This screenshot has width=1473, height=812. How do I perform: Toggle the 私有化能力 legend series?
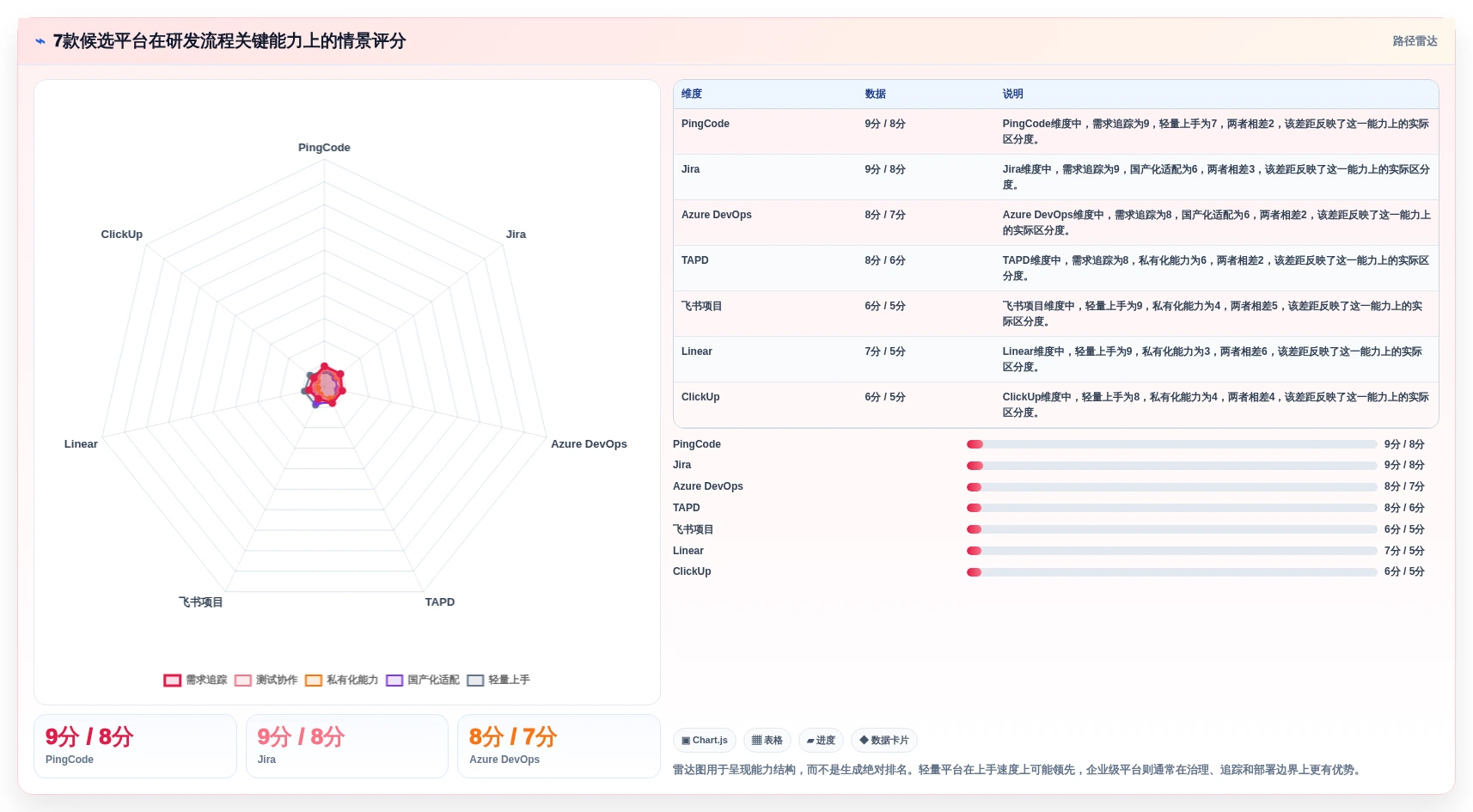[341, 680]
